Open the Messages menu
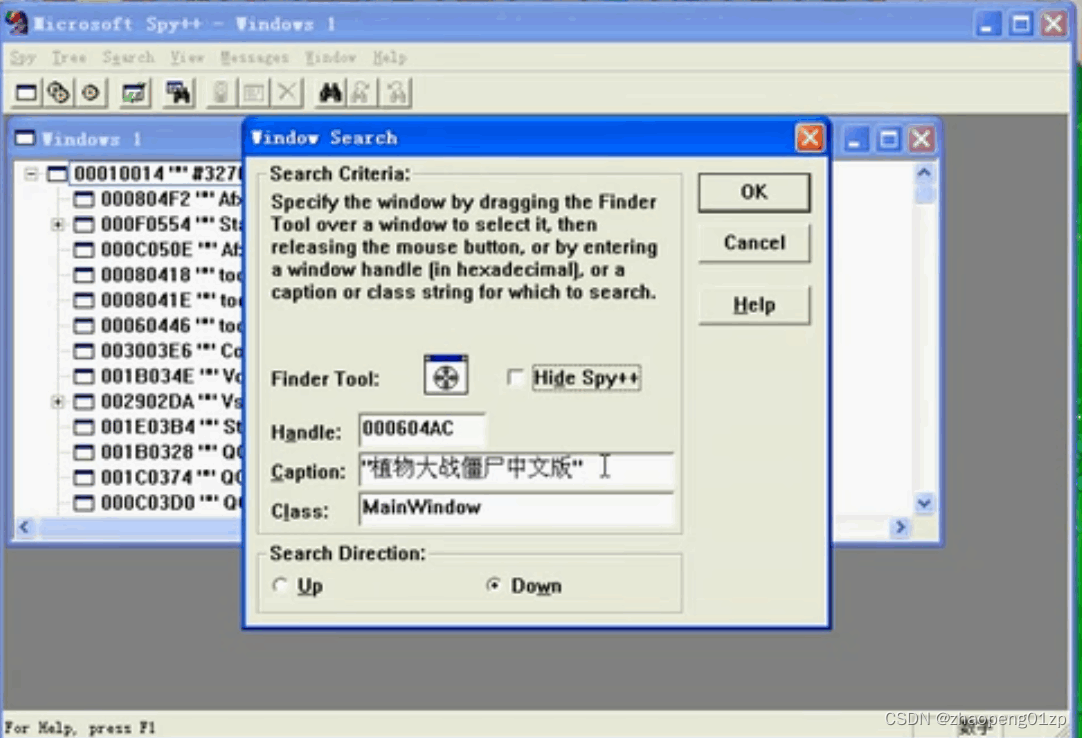 pyautogui.click(x=254, y=57)
